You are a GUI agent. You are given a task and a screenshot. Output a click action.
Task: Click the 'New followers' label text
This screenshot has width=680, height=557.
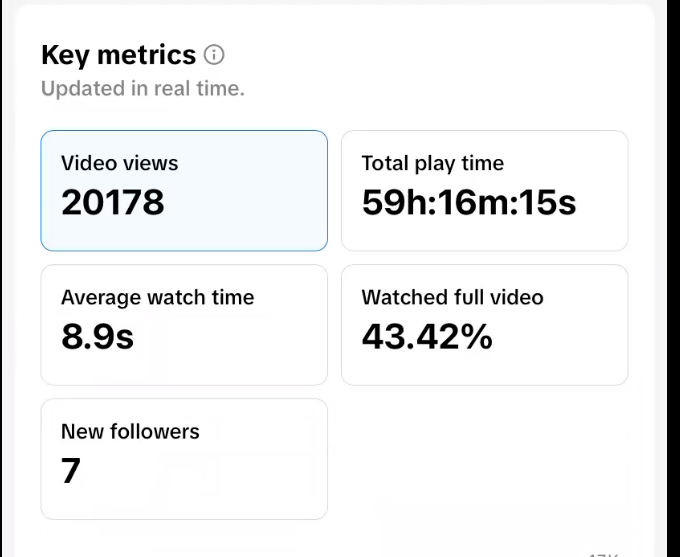(x=130, y=431)
